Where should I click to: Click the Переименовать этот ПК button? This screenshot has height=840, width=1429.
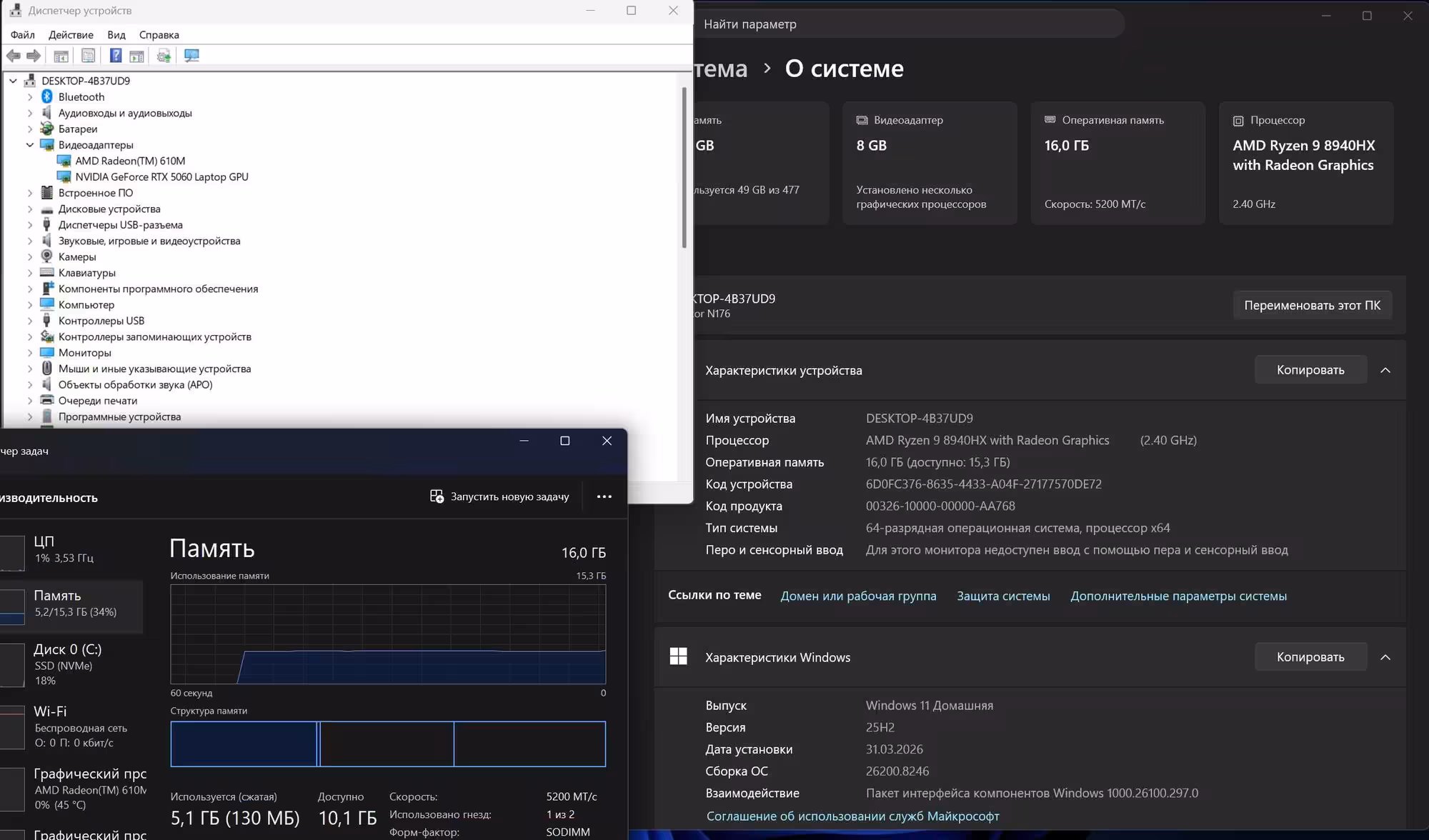point(1312,305)
